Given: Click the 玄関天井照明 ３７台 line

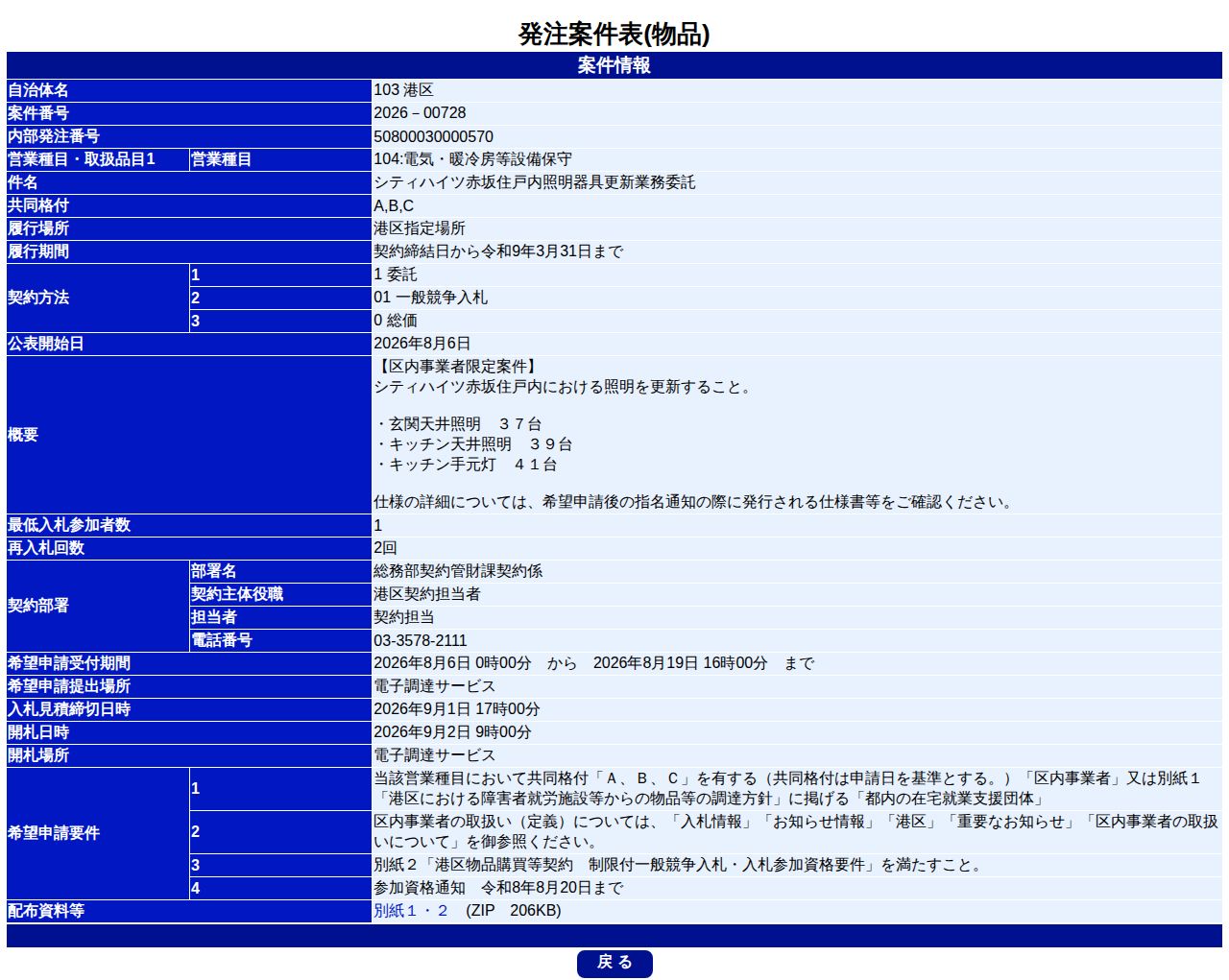Looking at the screenshot, I should 458,424.
